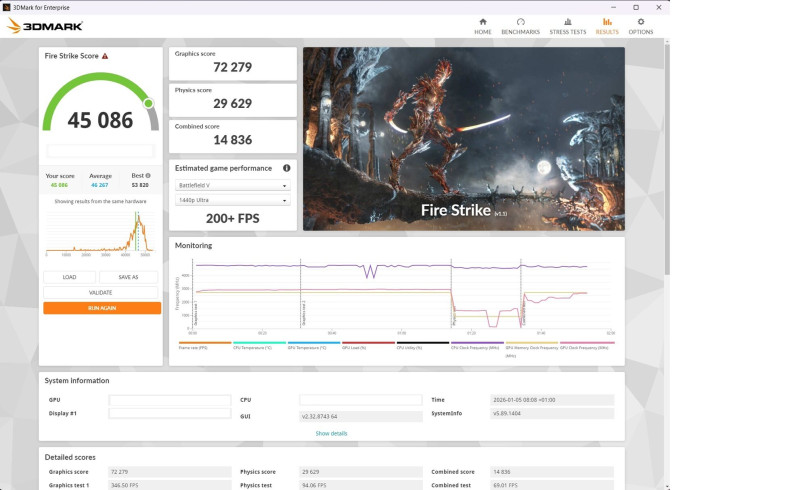Click the score distribution histogram
This screenshot has height=490, width=800.
coord(100,232)
